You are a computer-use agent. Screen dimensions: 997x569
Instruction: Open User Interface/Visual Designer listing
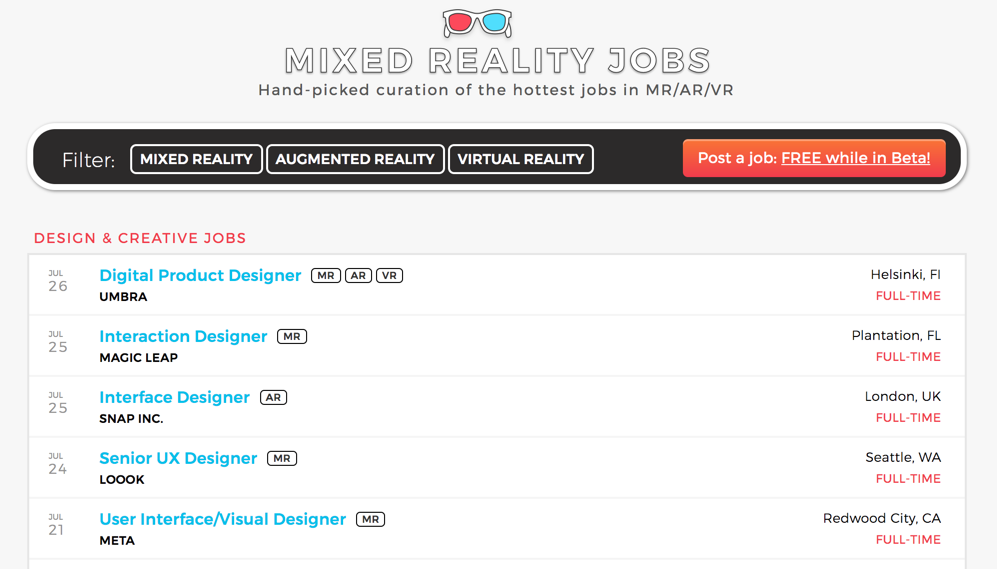[x=223, y=519]
